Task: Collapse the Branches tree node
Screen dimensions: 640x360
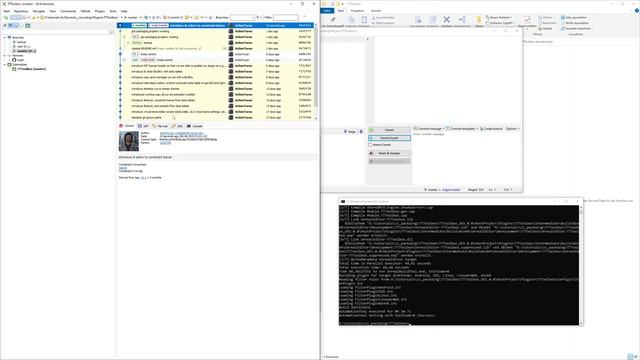Action: coord(5,37)
